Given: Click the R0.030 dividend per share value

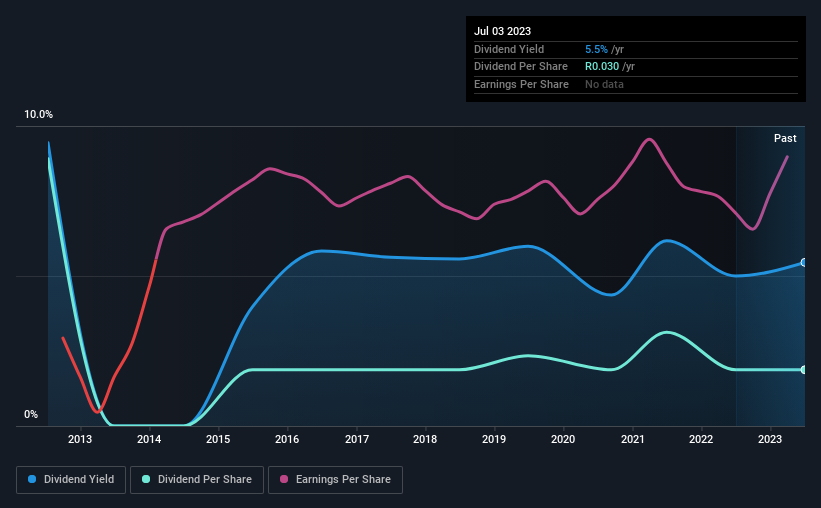Looking at the screenshot, I should (x=602, y=67).
